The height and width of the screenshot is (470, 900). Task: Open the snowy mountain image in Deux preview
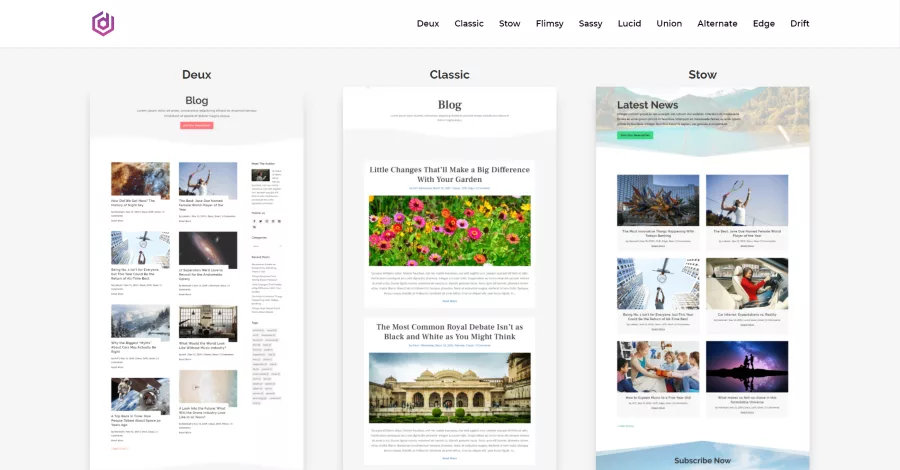140,323
